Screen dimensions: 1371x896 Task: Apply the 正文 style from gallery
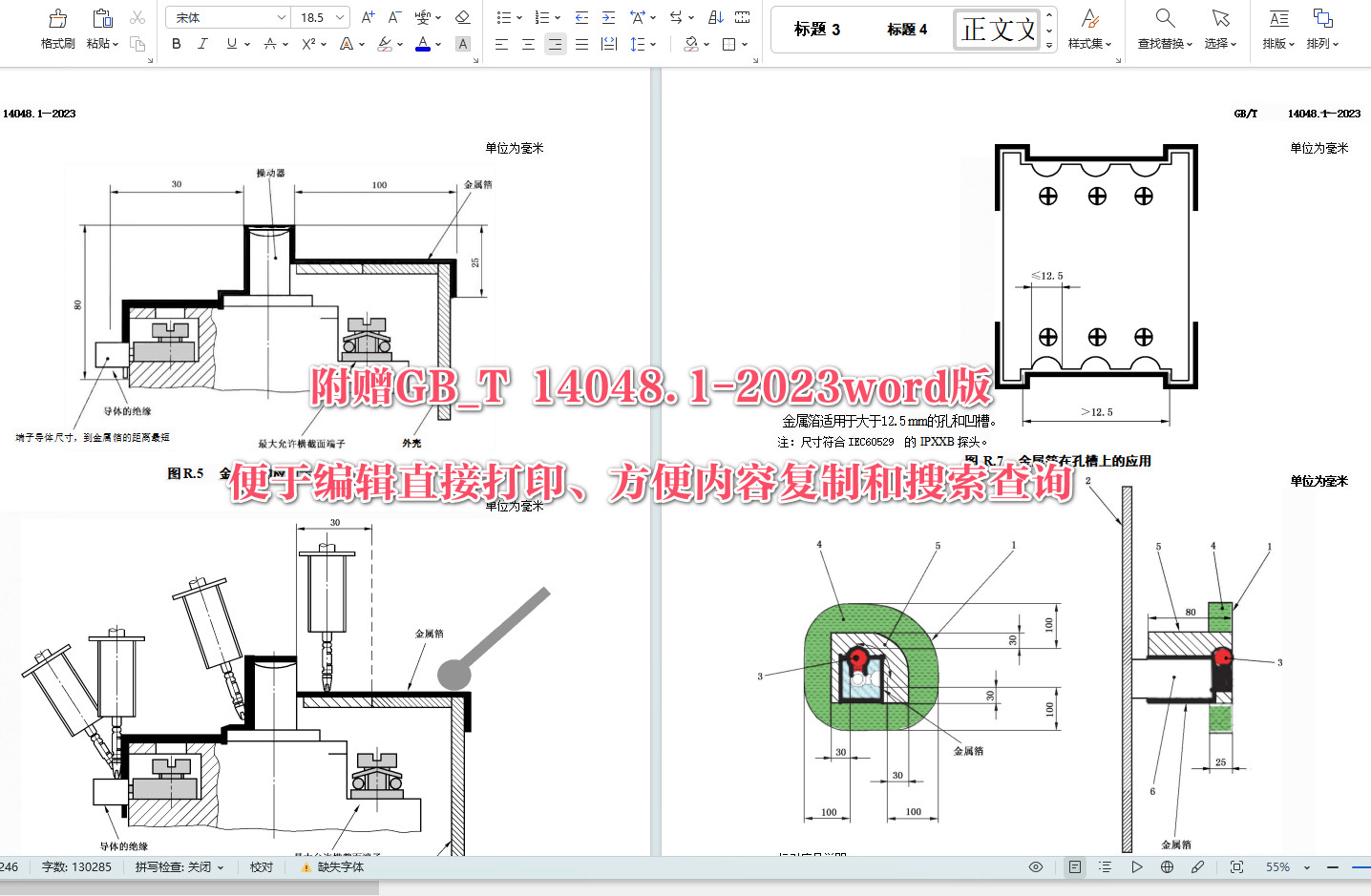click(x=997, y=29)
